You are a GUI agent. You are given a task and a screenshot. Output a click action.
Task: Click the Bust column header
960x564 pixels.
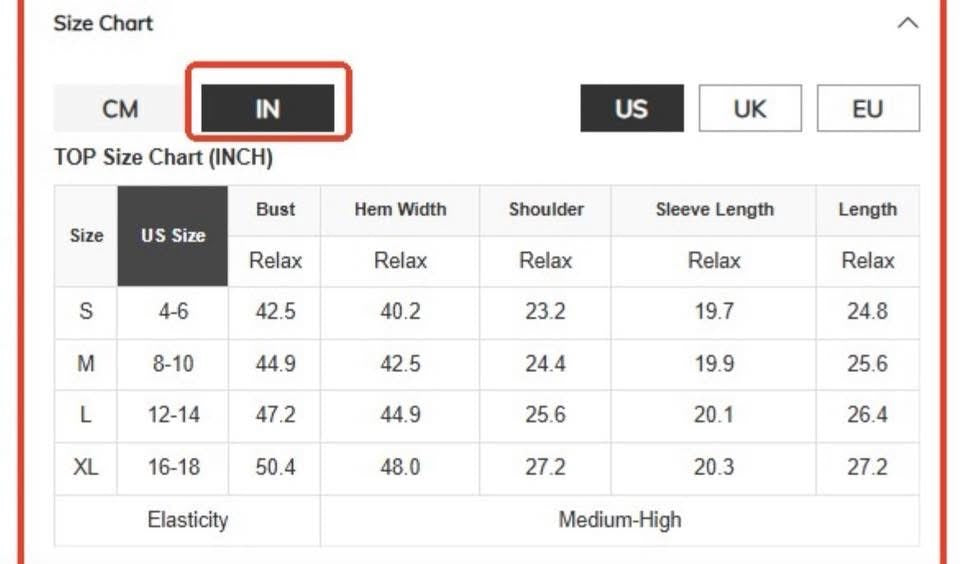coord(275,210)
